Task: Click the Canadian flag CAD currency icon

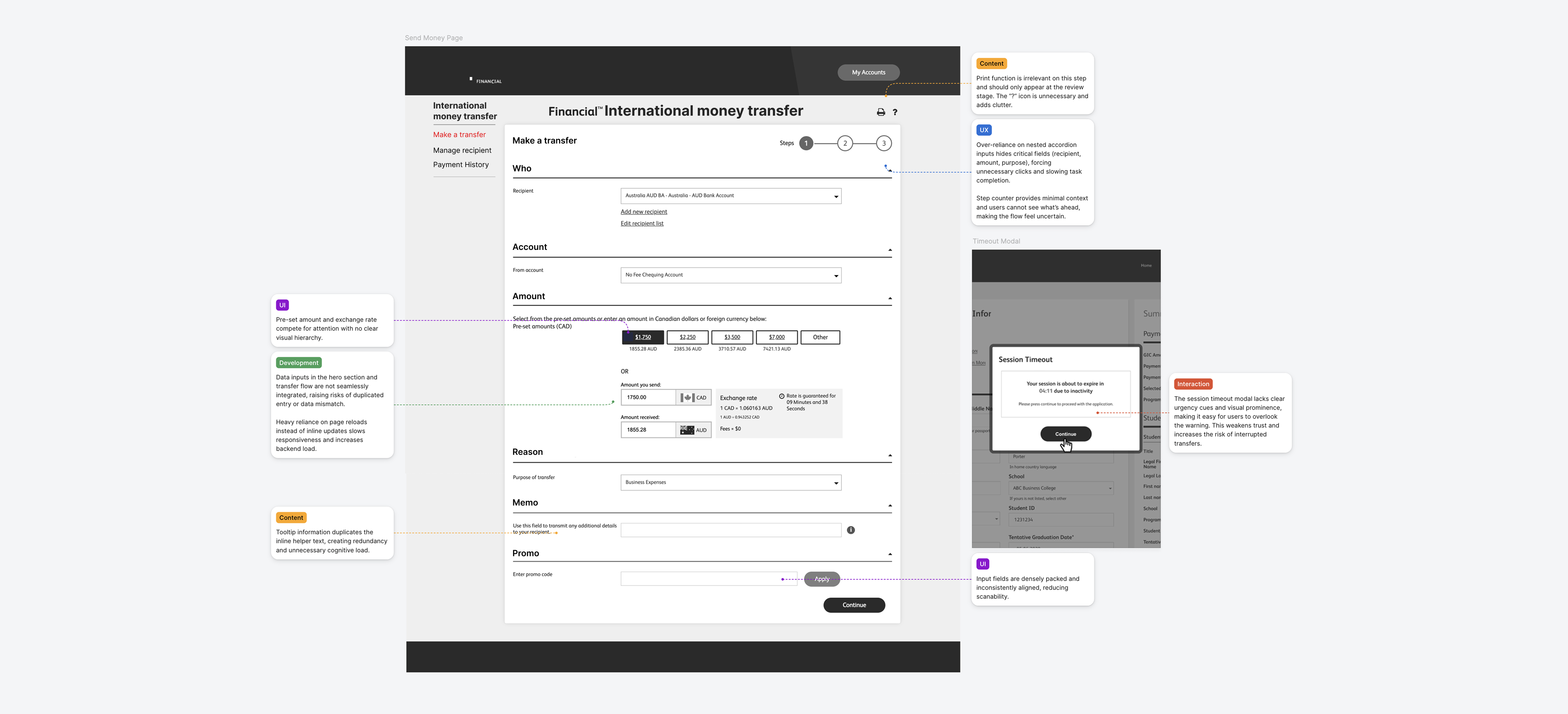Action: click(x=688, y=397)
